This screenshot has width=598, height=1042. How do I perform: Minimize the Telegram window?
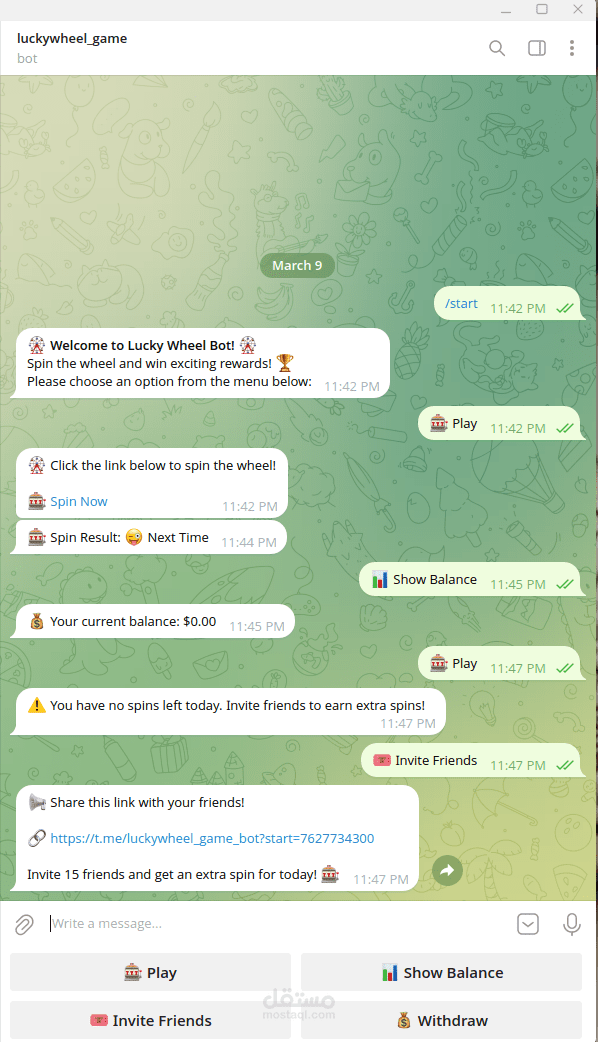(x=506, y=9)
